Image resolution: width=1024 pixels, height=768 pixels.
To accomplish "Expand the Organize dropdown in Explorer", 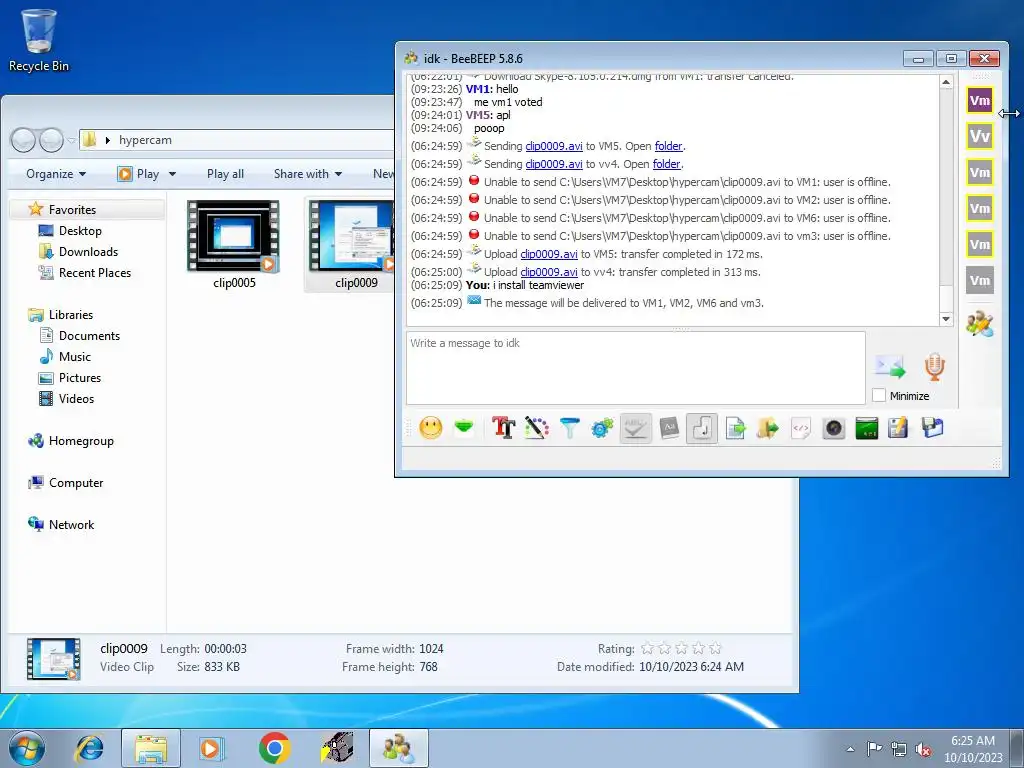I will coord(56,174).
